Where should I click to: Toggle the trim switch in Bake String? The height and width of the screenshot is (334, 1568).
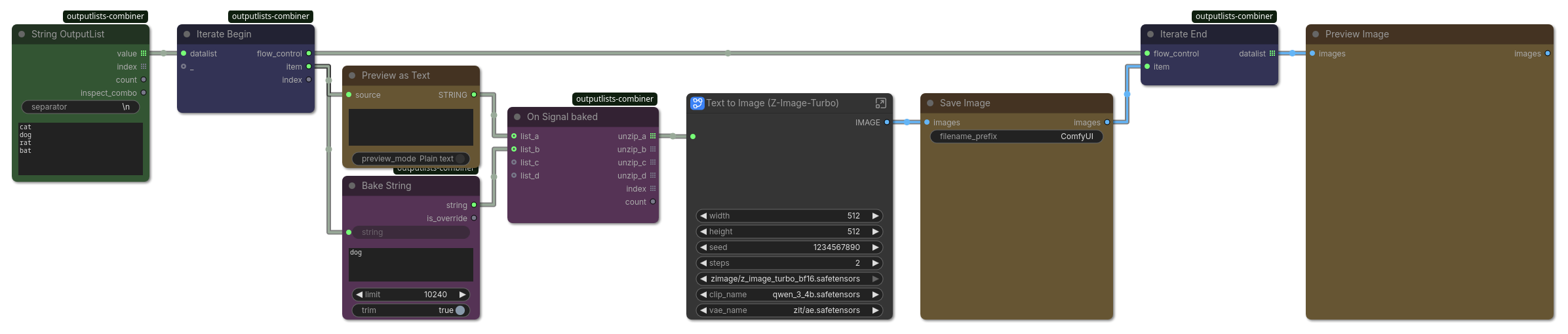pyautogui.click(x=460, y=310)
